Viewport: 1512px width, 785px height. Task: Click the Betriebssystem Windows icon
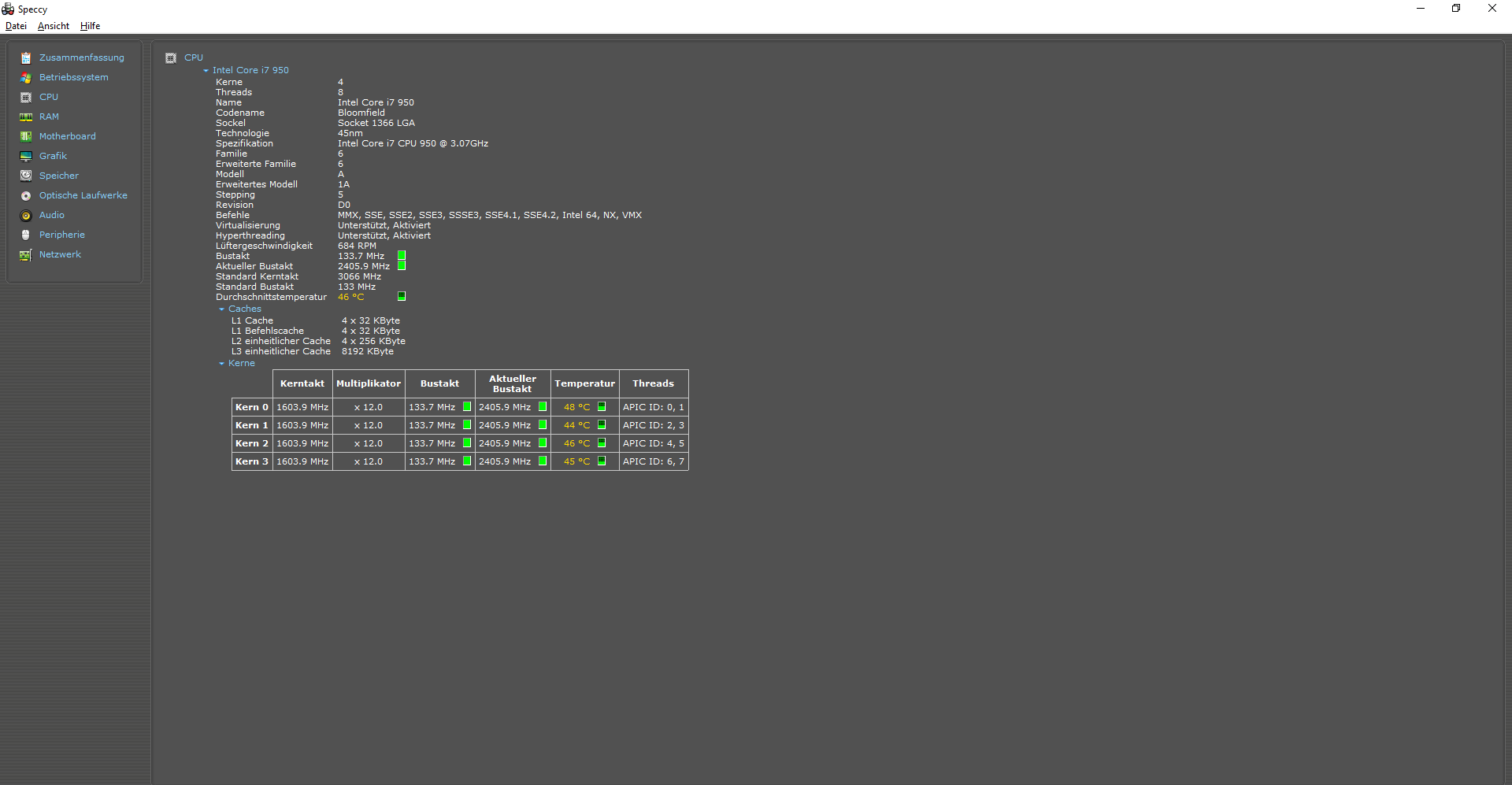[x=26, y=78]
